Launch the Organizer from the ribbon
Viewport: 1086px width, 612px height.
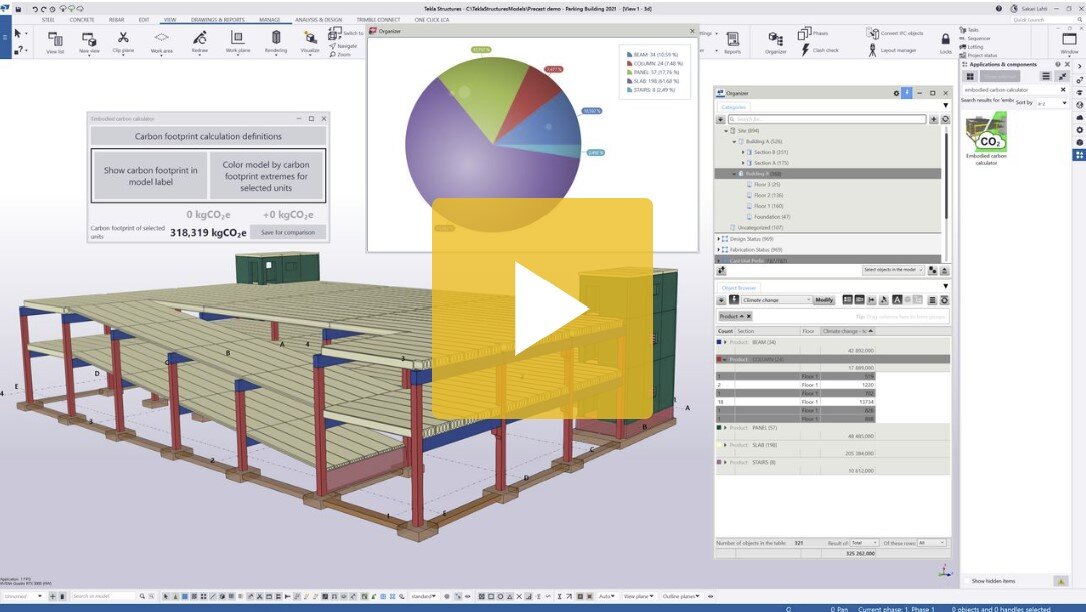pos(776,42)
